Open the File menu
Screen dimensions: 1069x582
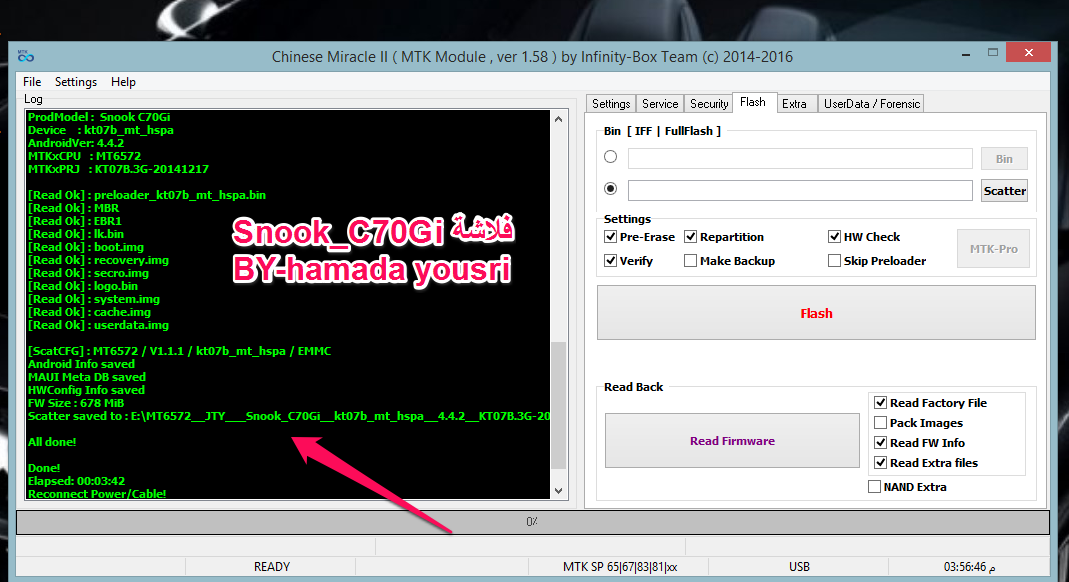coord(32,82)
